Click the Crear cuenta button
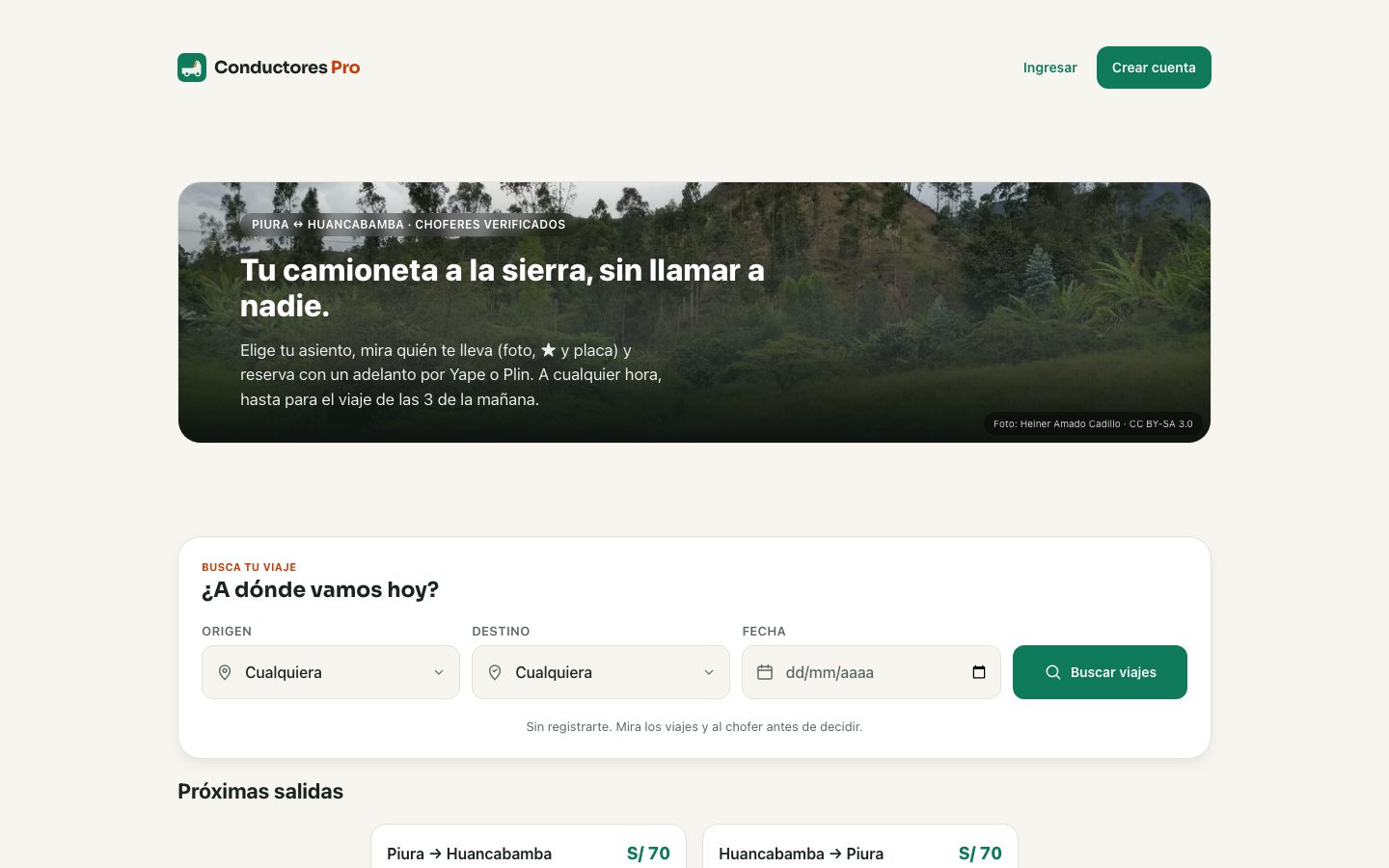This screenshot has height=868, width=1389. tap(1154, 68)
